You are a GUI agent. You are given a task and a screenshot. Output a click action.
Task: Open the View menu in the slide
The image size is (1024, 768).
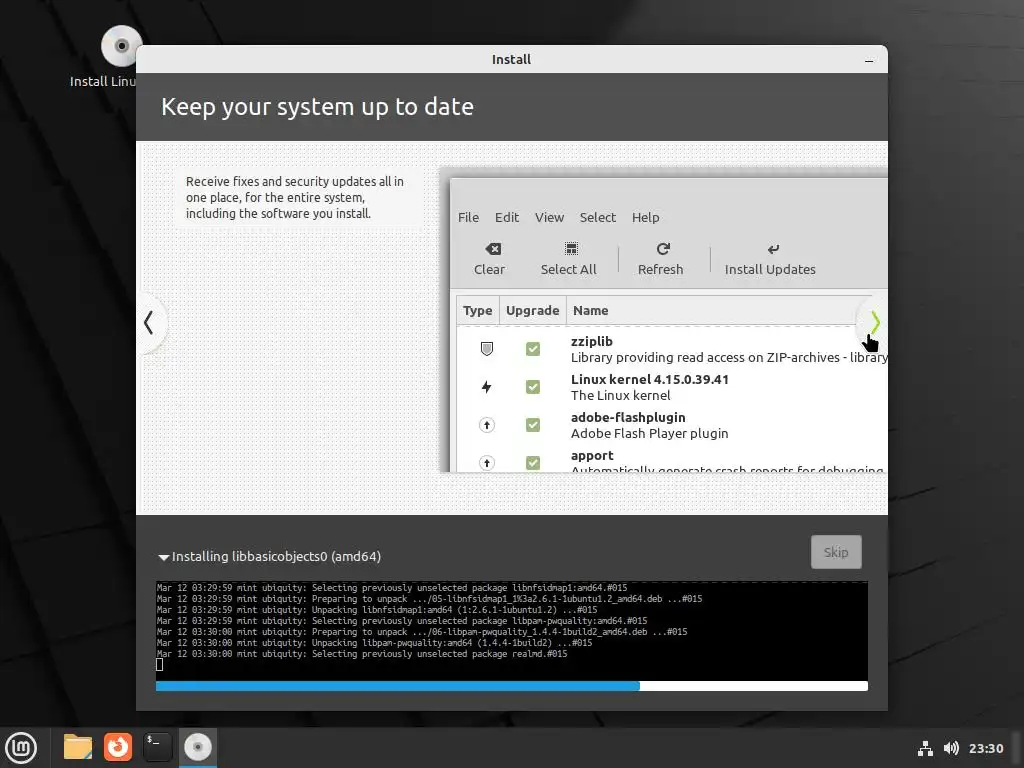[x=549, y=217]
